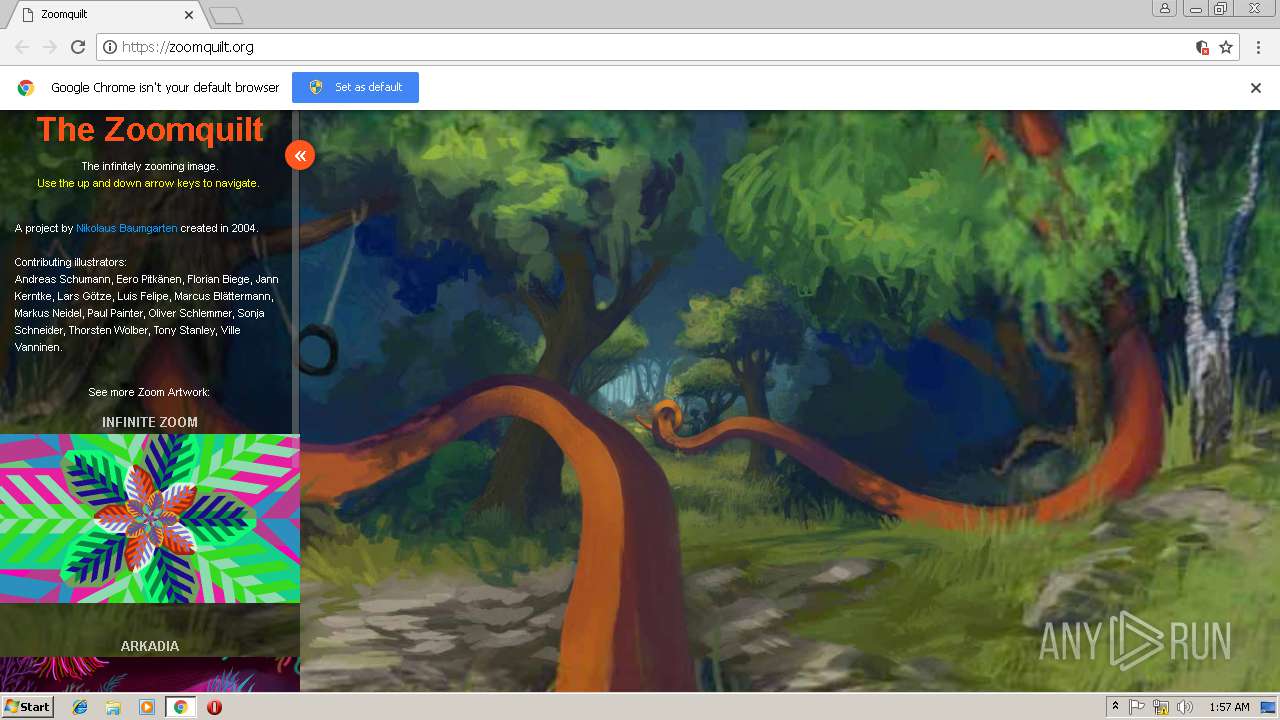Image resolution: width=1280 pixels, height=720 pixels.
Task: Click the 1:57 AM clock
Action: click(1229, 707)
